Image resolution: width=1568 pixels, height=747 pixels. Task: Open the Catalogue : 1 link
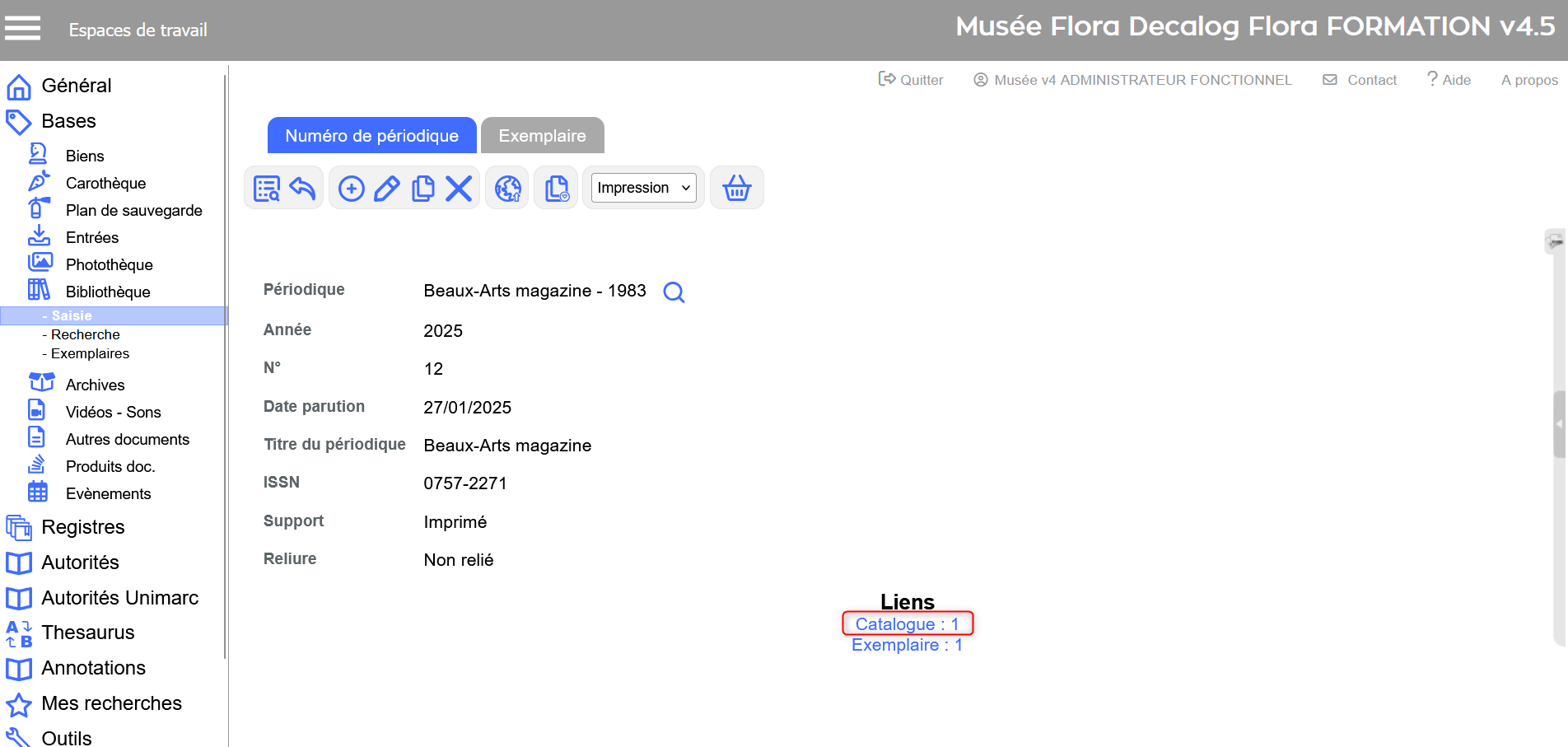(907, 624)
